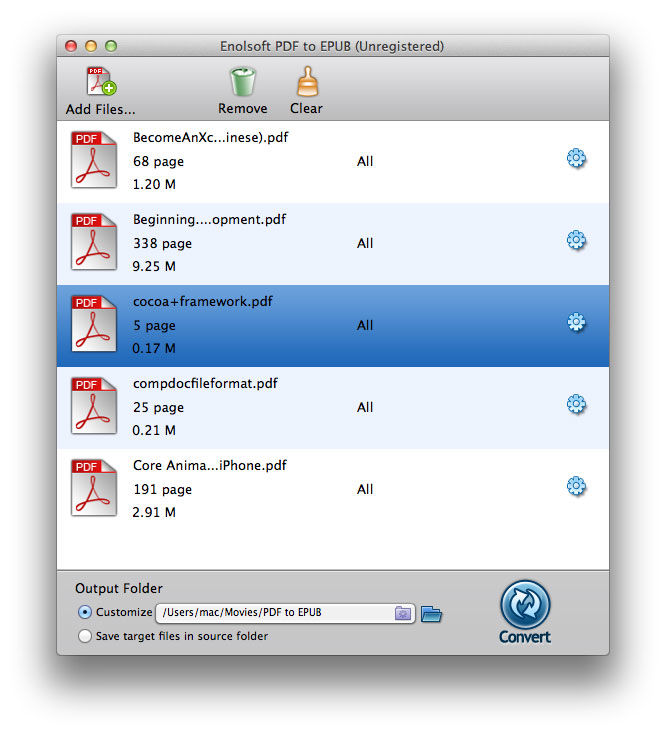The height and width of the screenshot is (734, 666).
Task: Click the Output Folder heading
Action: coord(119,588)
